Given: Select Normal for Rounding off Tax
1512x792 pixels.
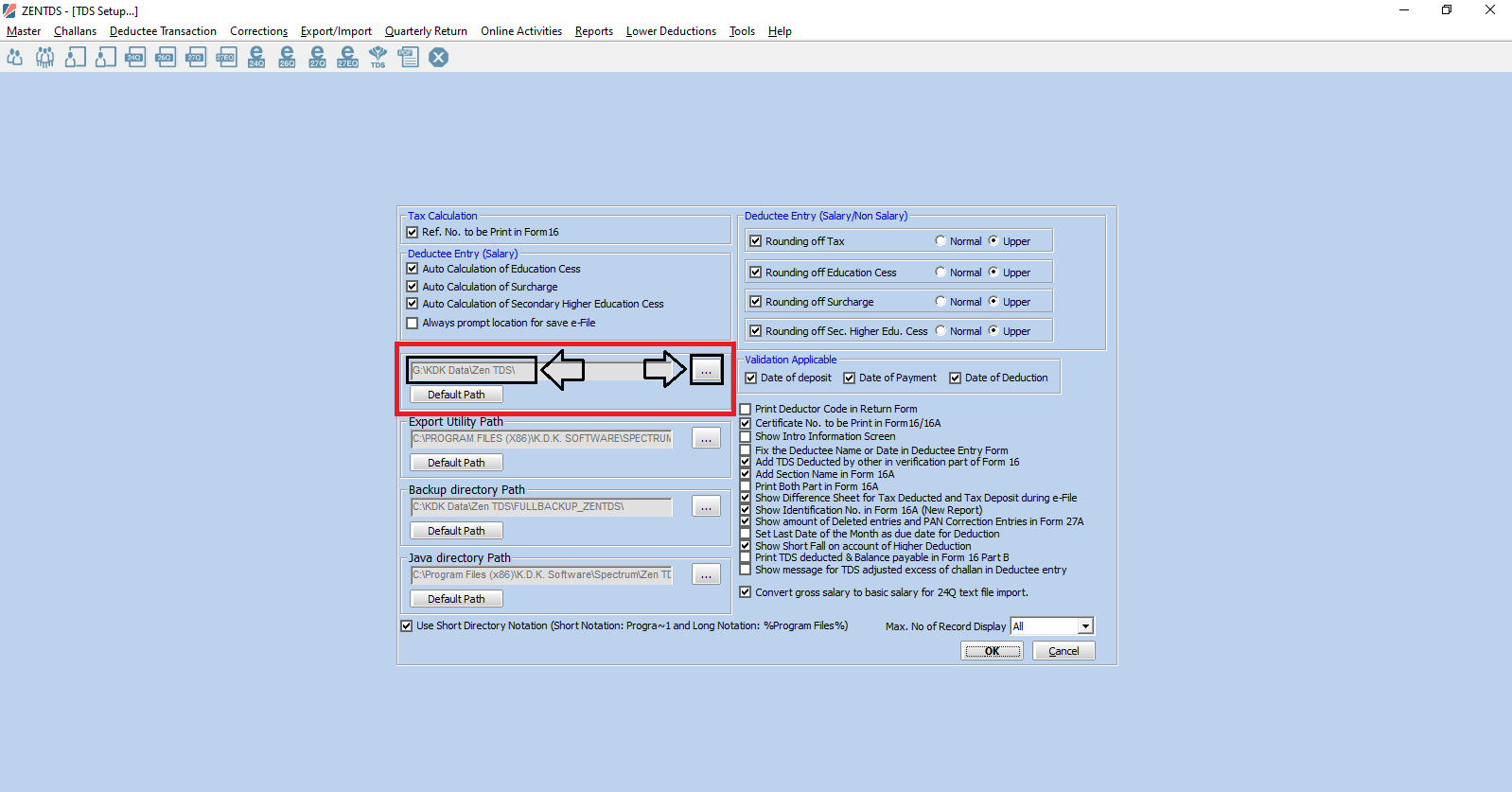Looking at the screenshot, I should click(x=940, y=240).
